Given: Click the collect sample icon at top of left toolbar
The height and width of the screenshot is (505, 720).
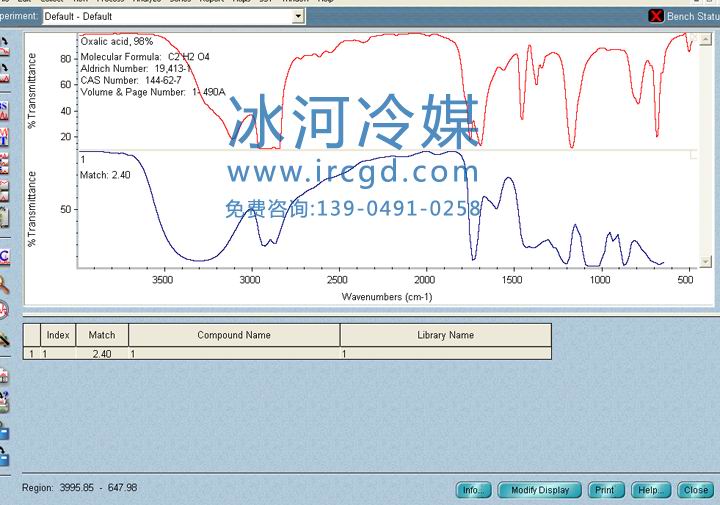Looking at the screenshot, I should click(4, 47).
